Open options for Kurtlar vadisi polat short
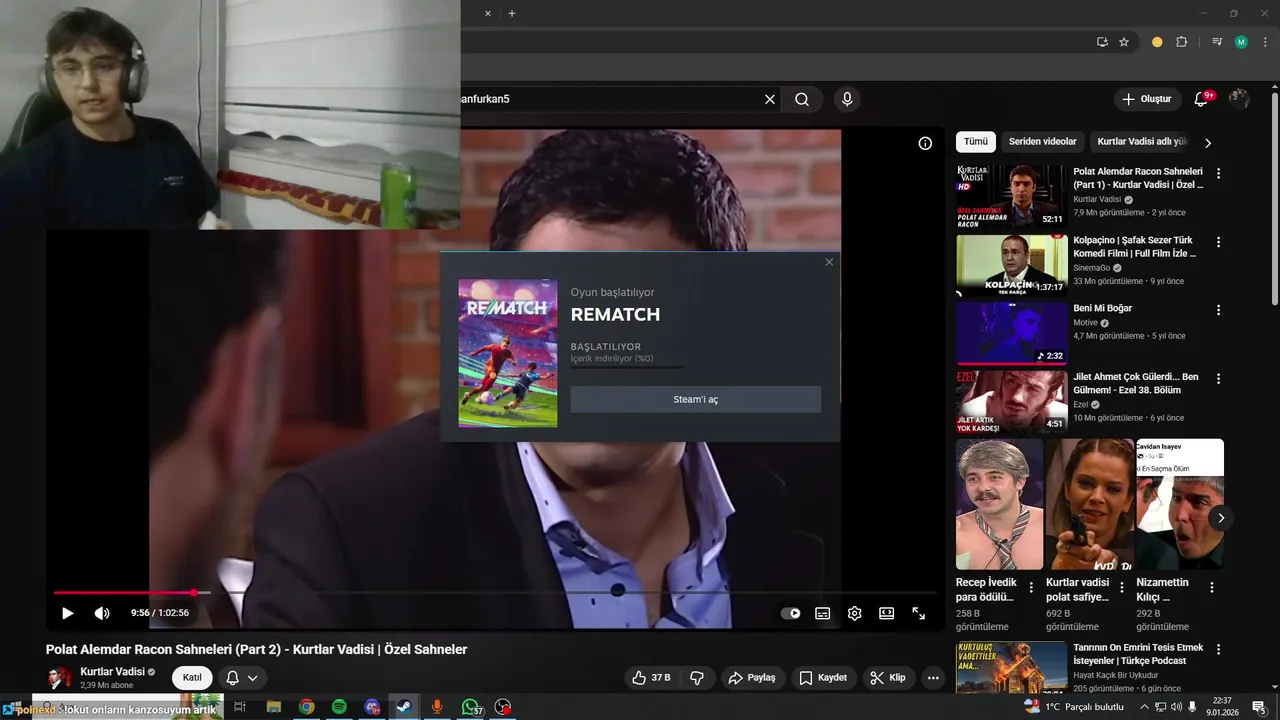This screenshot has width=1280, height=720. [1121, 588]
